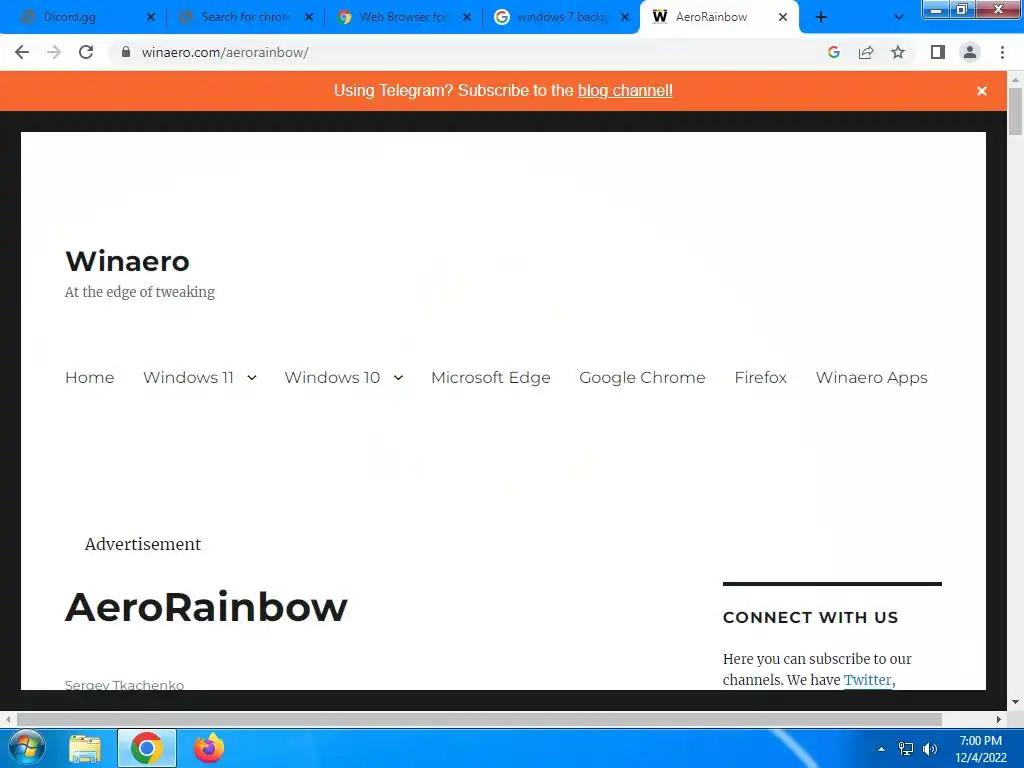
Task: Open a new tab with the plus button
Action: pyautogui.click(x=821, y=18)
